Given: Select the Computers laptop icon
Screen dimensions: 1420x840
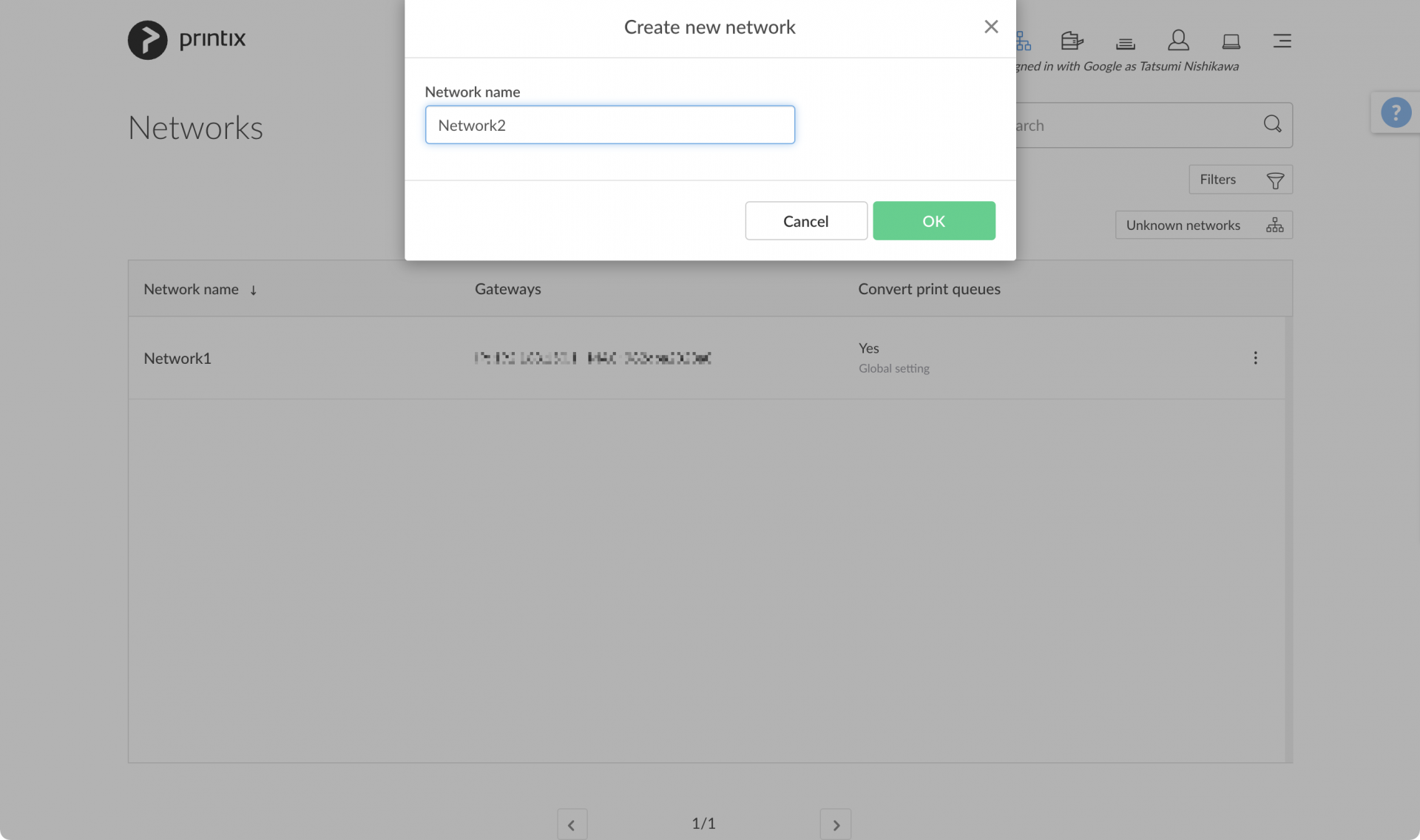Looking at the screenshot, I should pos(1231,41).
